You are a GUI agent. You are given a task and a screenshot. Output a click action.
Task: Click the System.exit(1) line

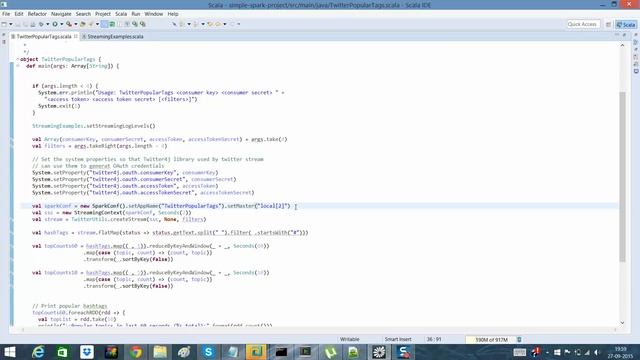click(59, 106)
